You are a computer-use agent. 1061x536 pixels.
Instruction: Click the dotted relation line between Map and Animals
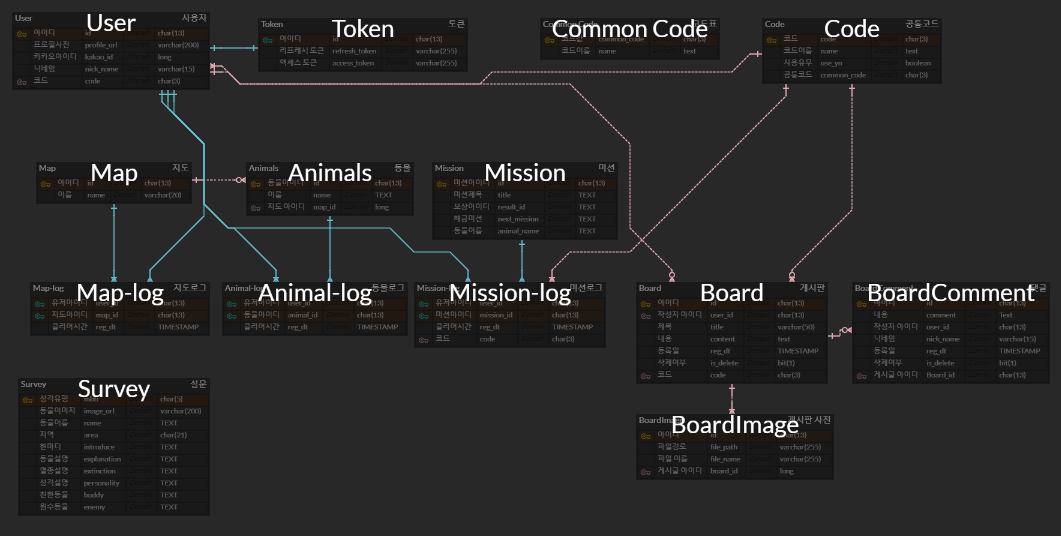[219, 180]
